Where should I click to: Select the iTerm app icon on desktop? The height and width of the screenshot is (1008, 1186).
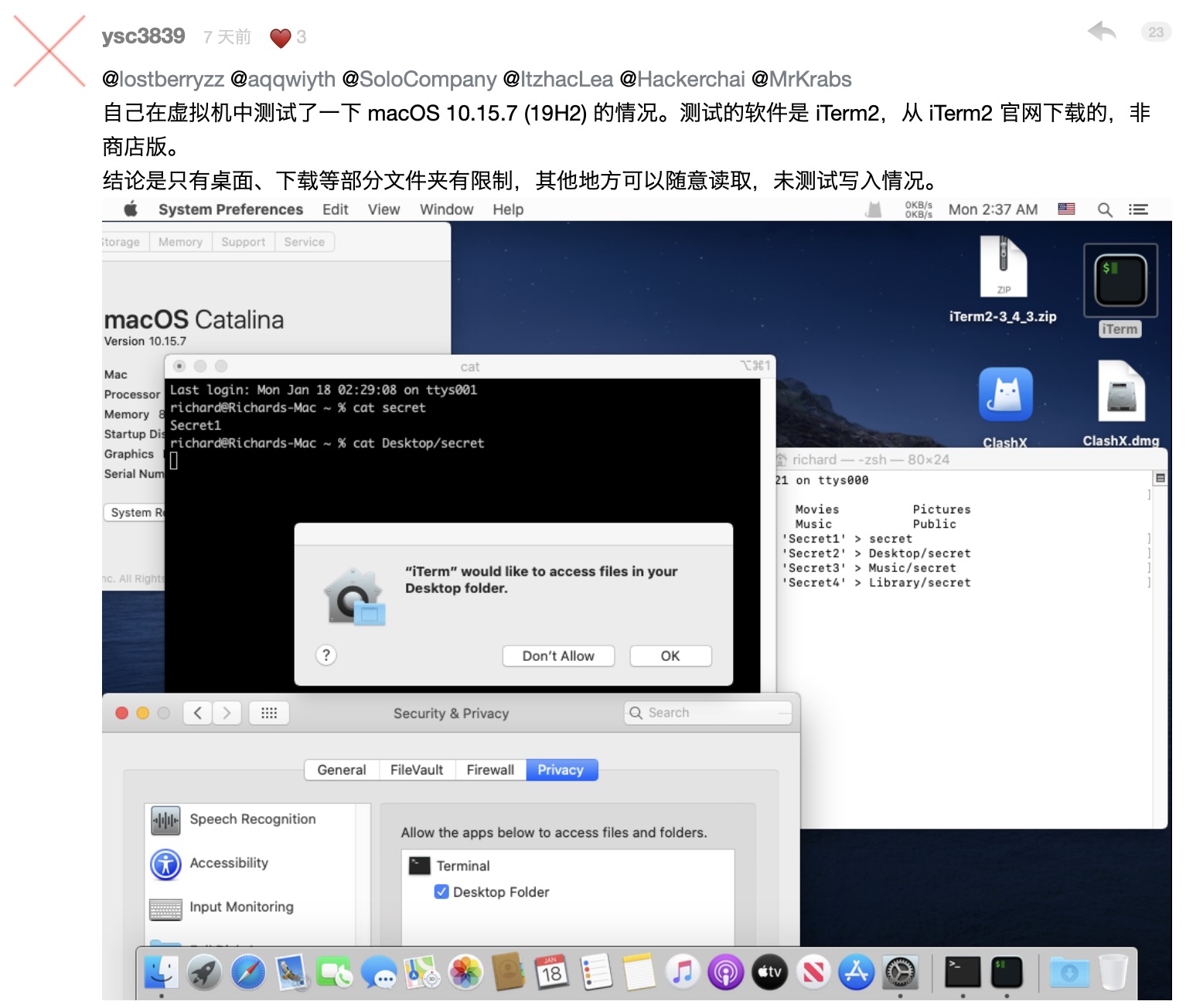click(x=1120, y=291)
